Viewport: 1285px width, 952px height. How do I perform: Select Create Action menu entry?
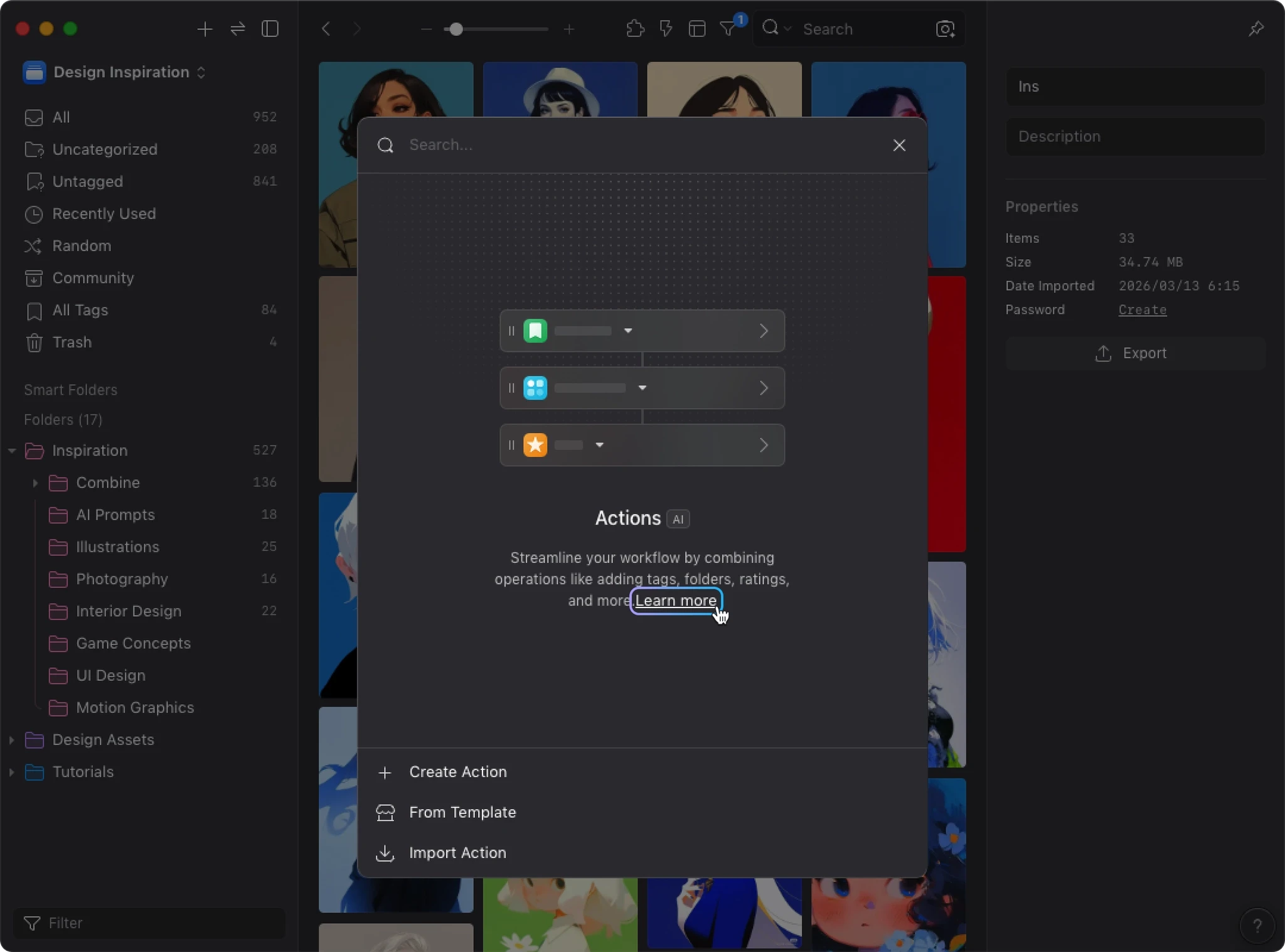click(x=457, y=772)
